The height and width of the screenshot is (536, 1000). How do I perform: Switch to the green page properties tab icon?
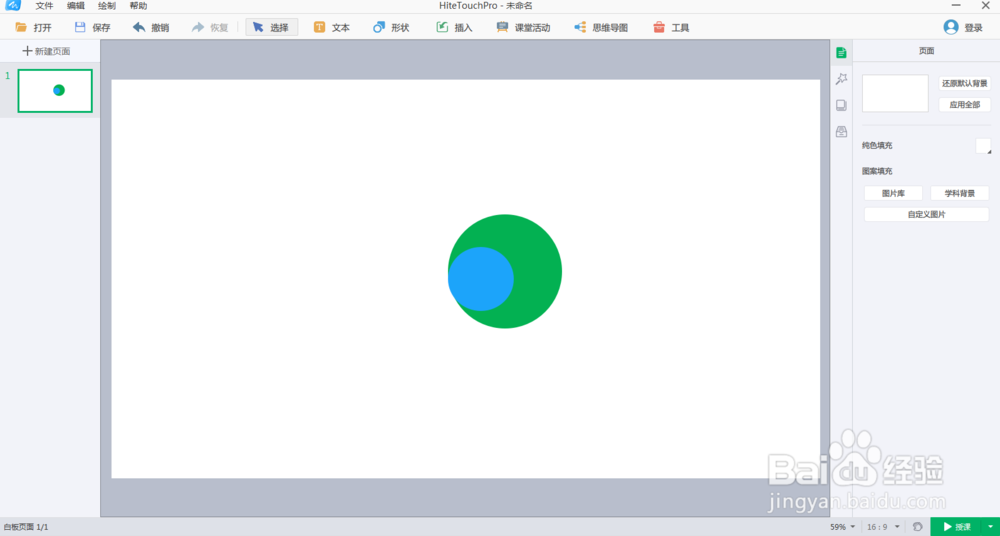841,53
